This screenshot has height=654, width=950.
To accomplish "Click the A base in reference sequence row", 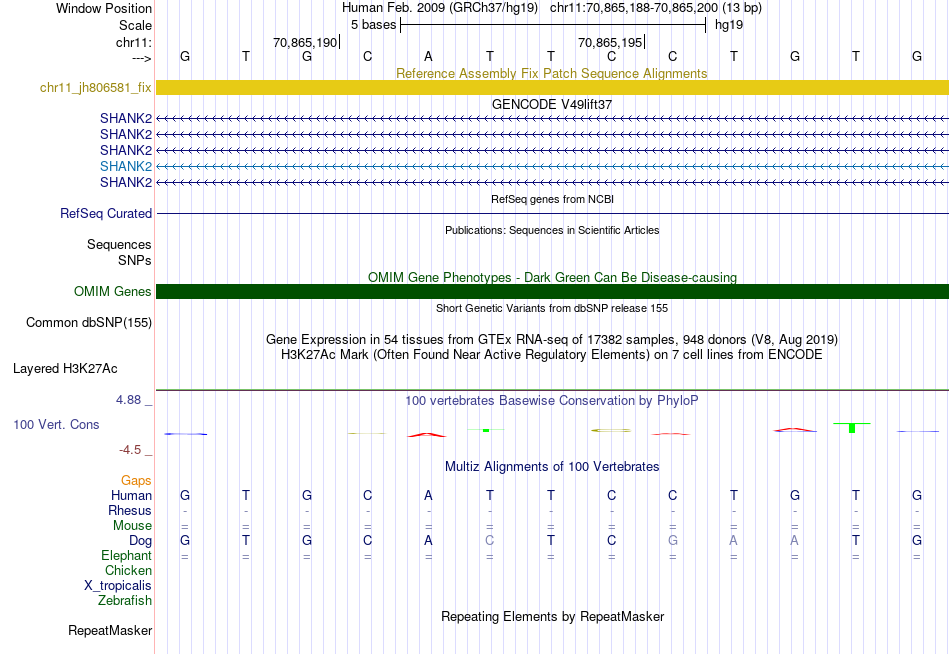I will pyautogui.click(x=428, y=57).
